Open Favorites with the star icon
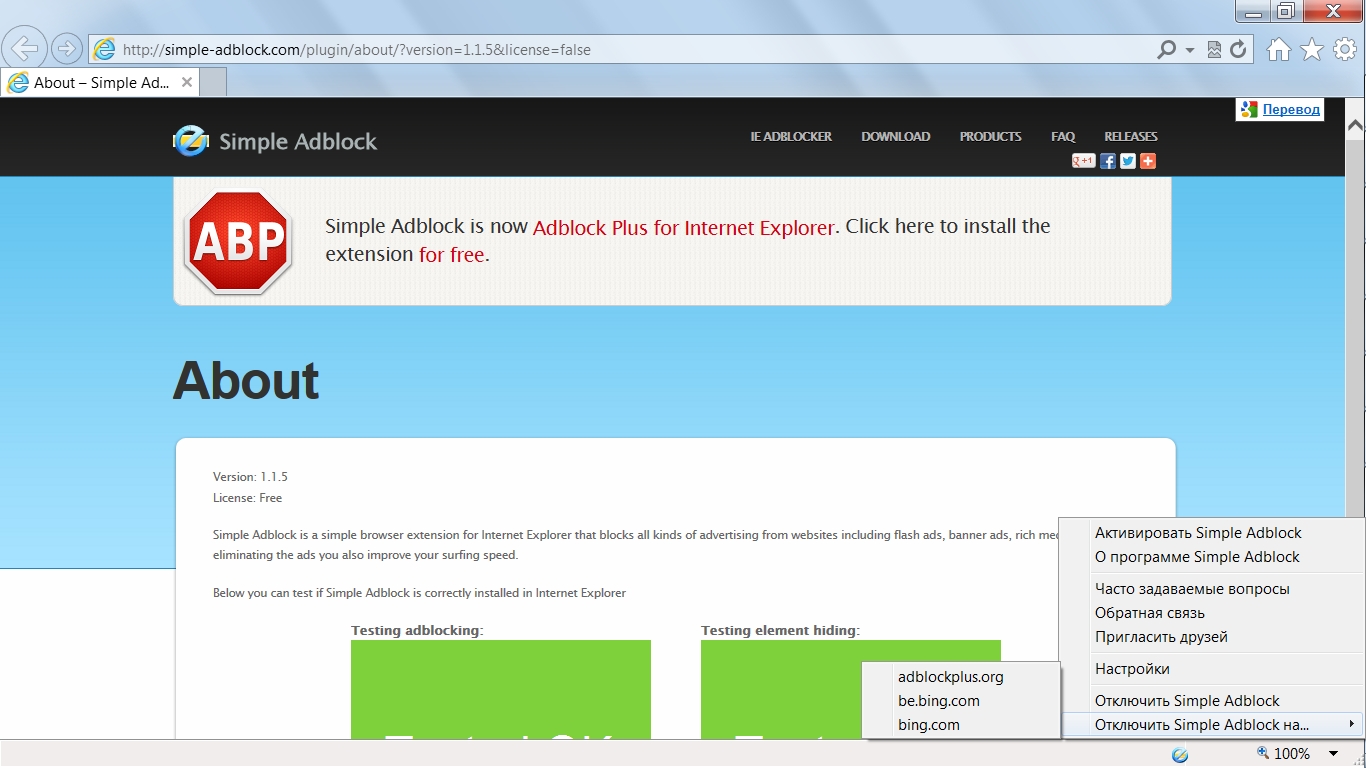Screen dimensions: 1366x768 click(1312, 49)
